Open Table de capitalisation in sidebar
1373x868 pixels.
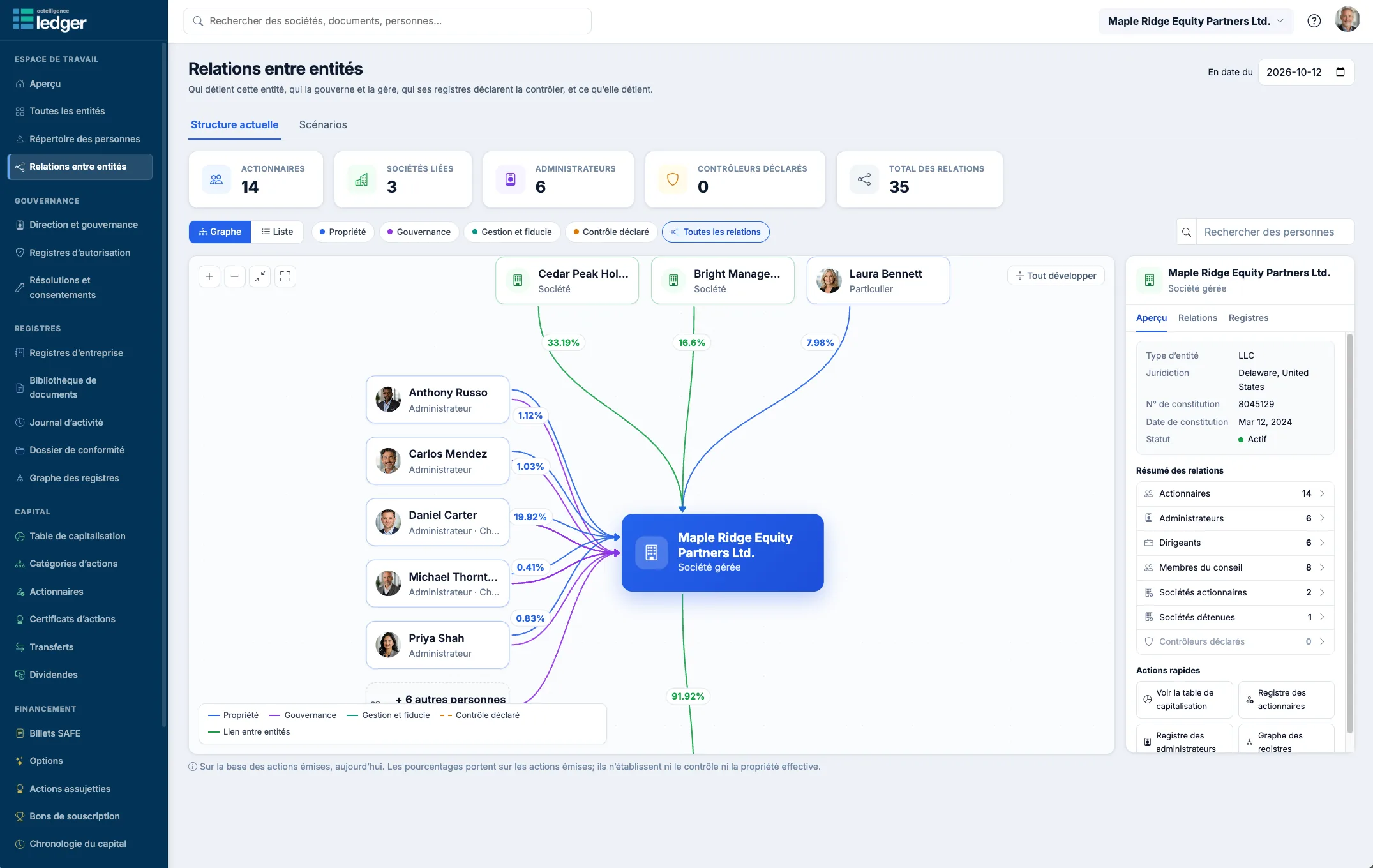[77, 536]
